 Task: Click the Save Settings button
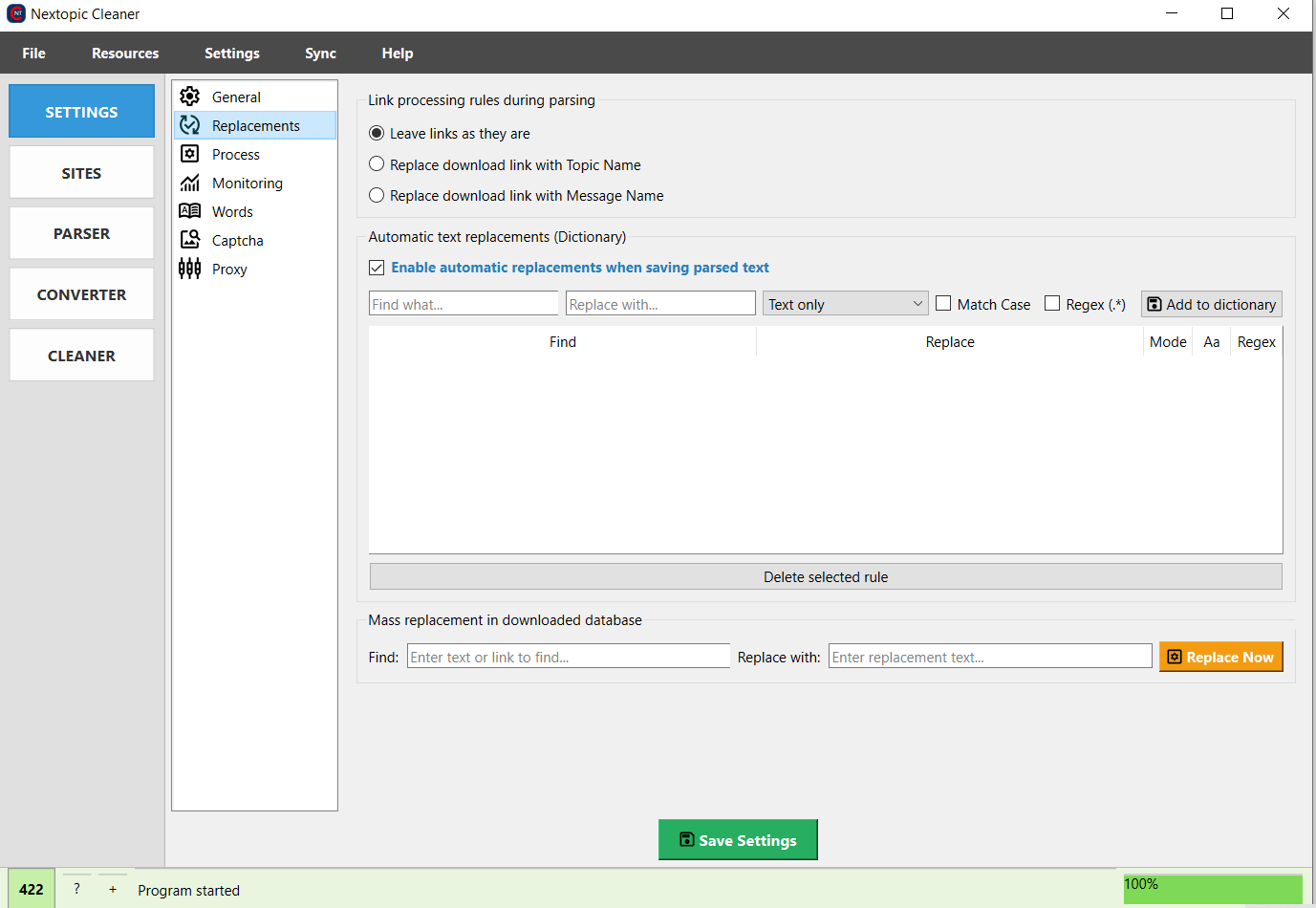click(738, 840)
